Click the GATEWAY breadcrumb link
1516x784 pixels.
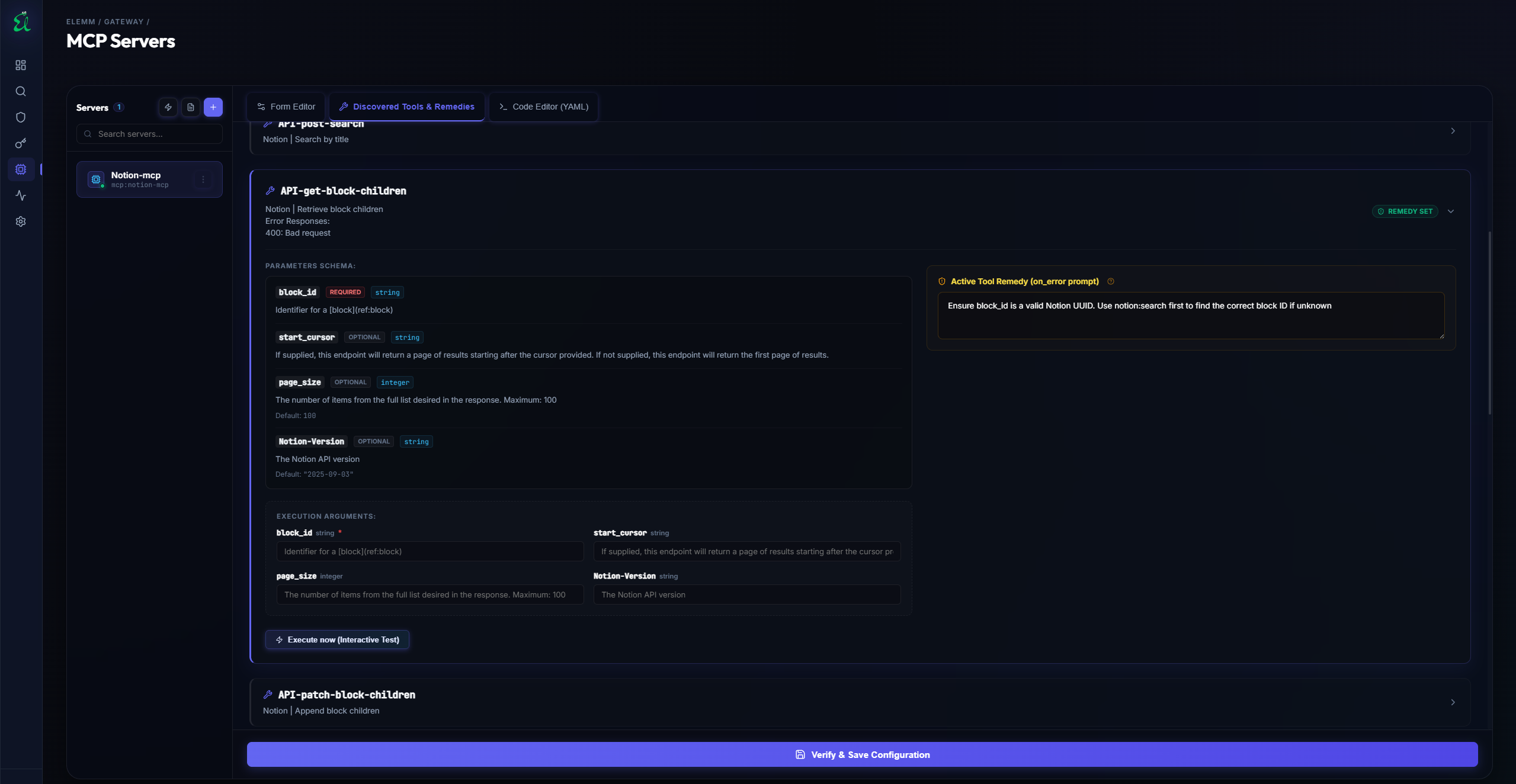coord(124,22)
